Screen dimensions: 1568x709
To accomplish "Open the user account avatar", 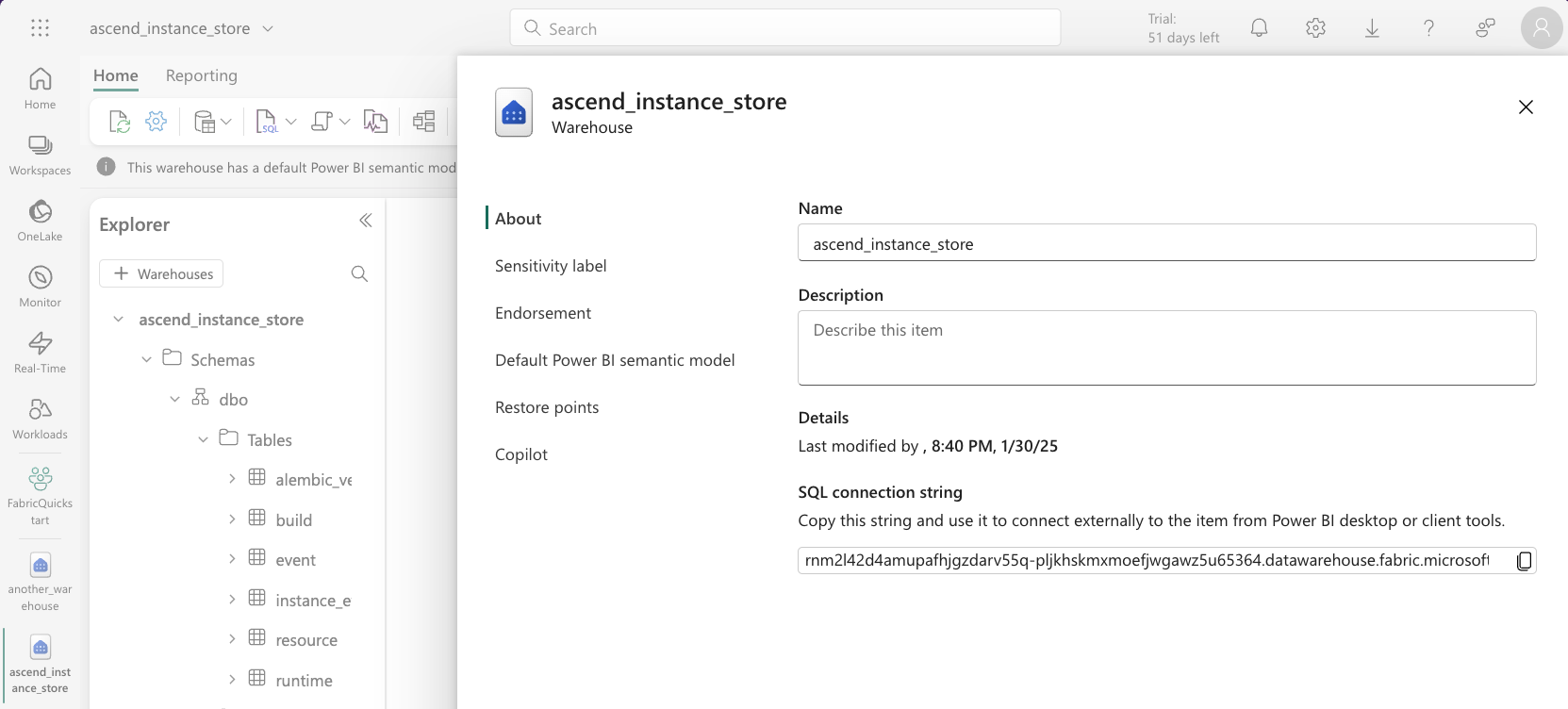I will (1542, 28).
